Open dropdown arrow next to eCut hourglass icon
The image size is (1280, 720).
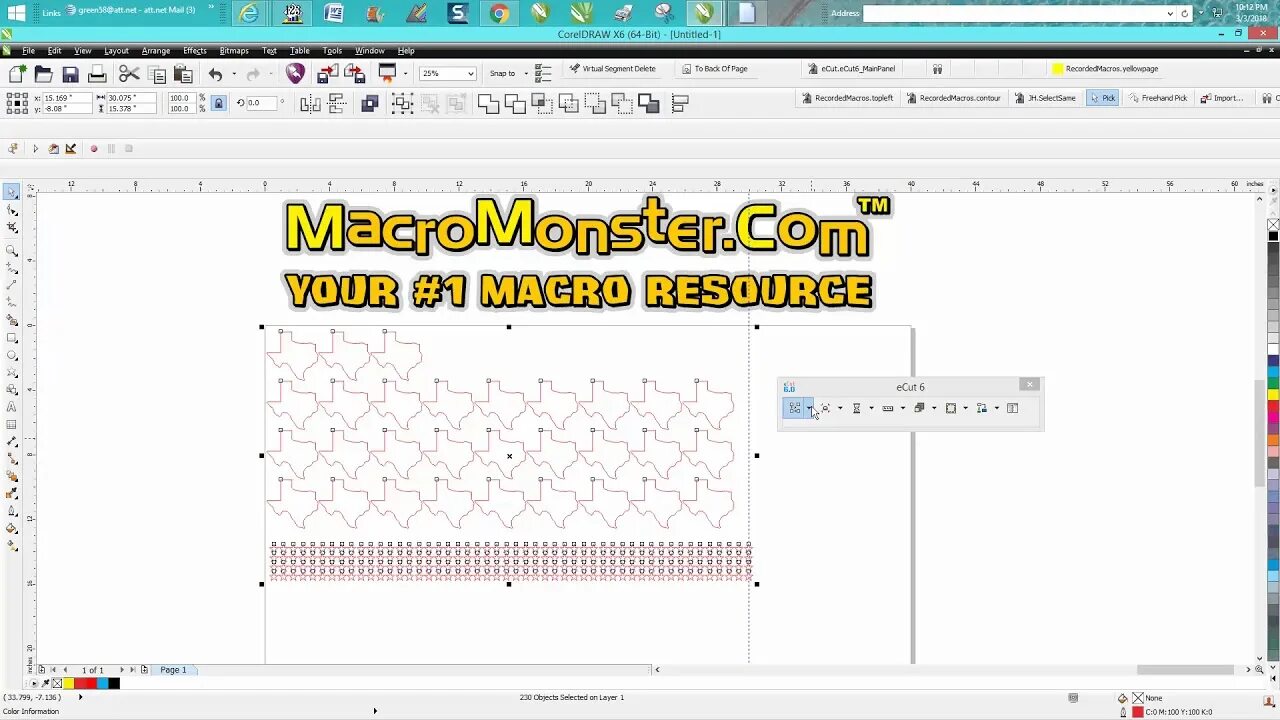[x=871, y=408]
